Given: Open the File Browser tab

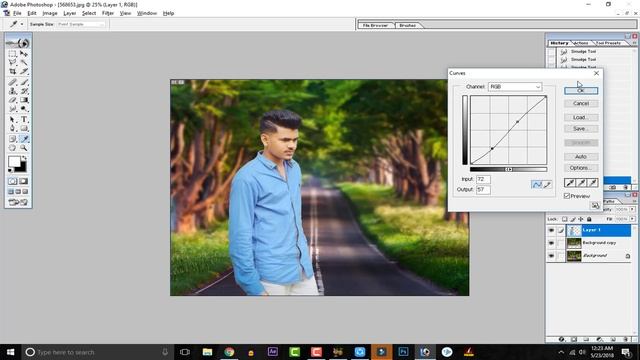Looking at the screenshot, I should coord(376,25).
